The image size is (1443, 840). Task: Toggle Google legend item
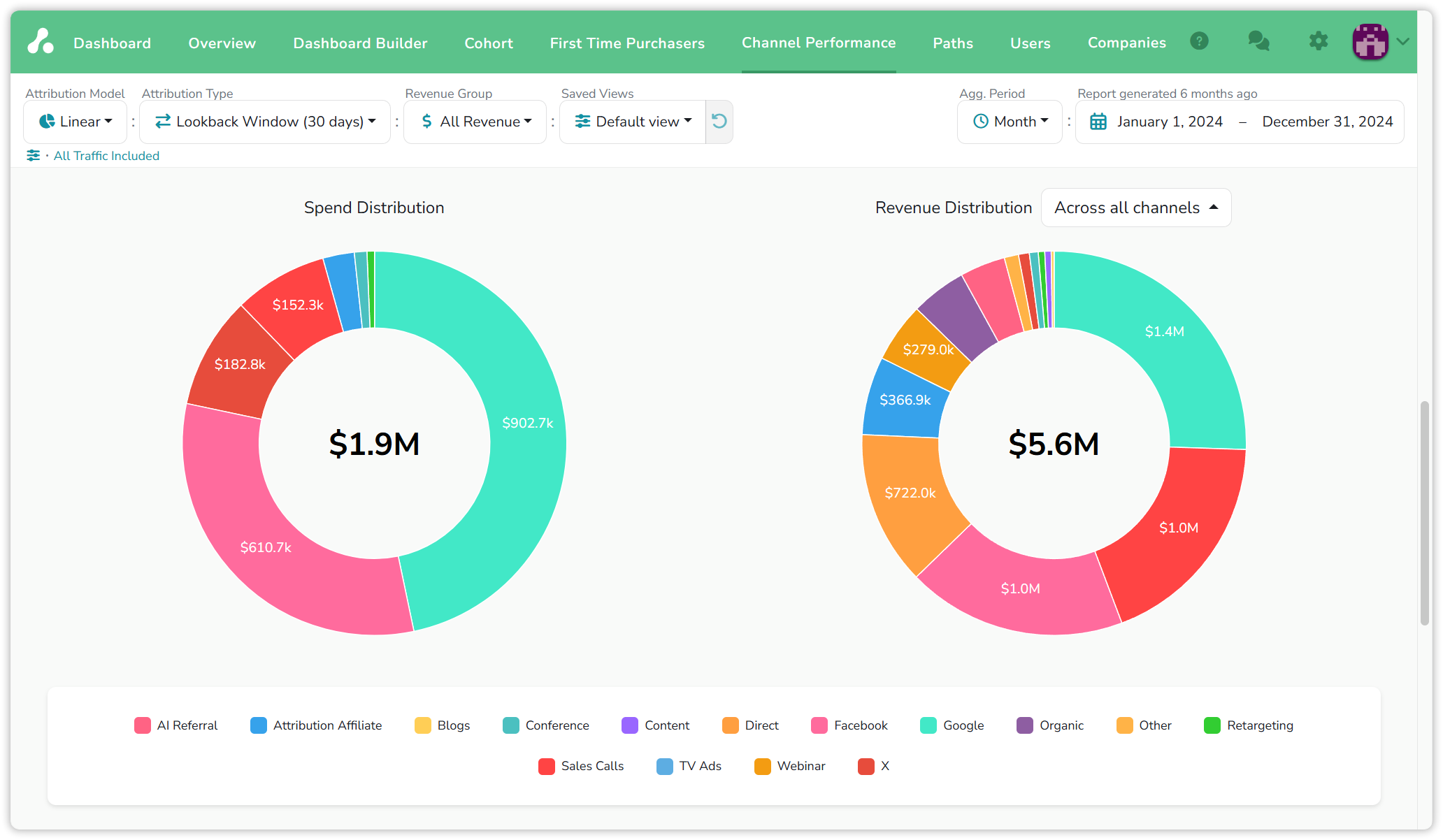point(952,725)
